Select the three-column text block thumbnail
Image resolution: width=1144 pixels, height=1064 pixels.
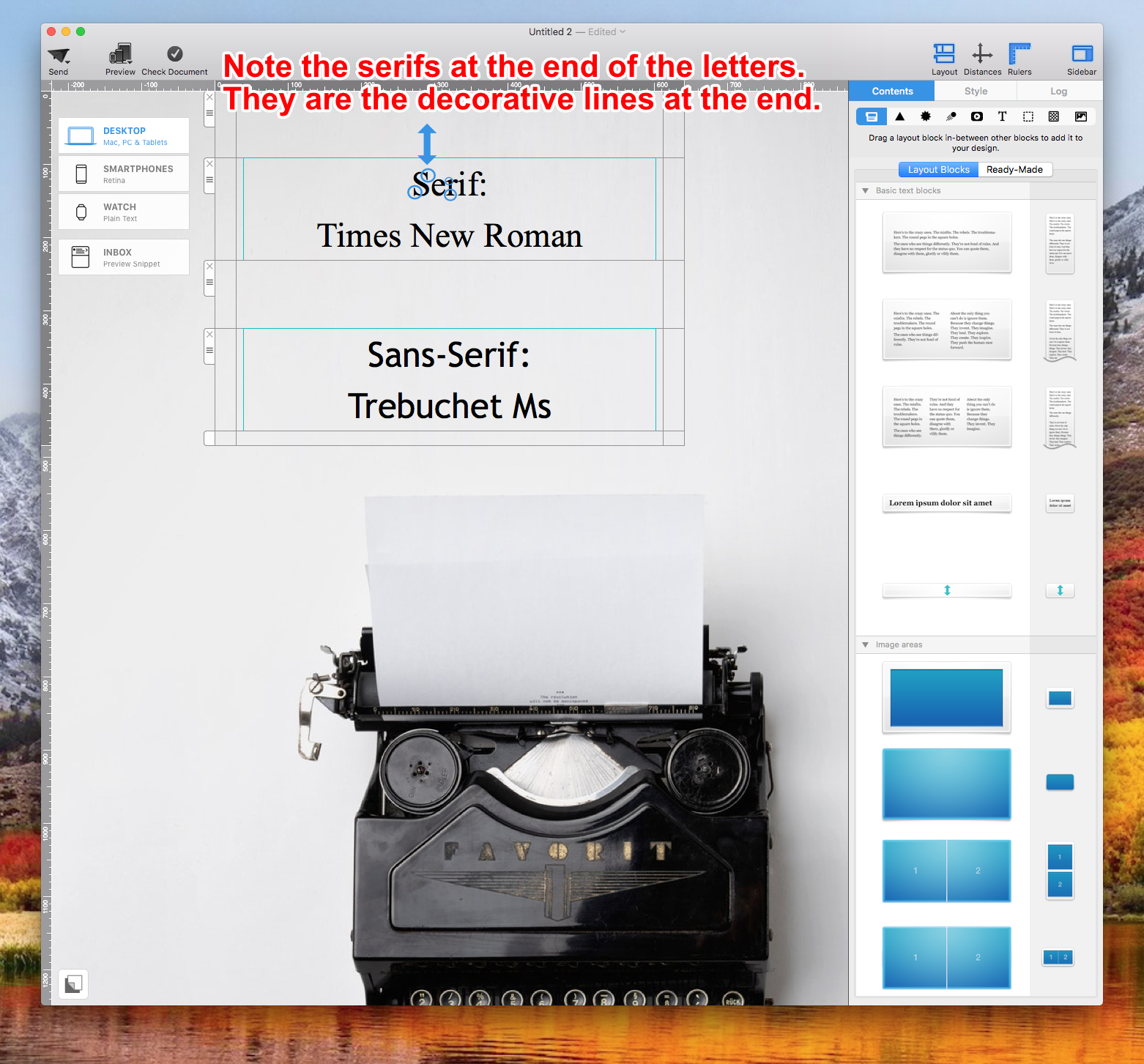click(x=946, y=417)
